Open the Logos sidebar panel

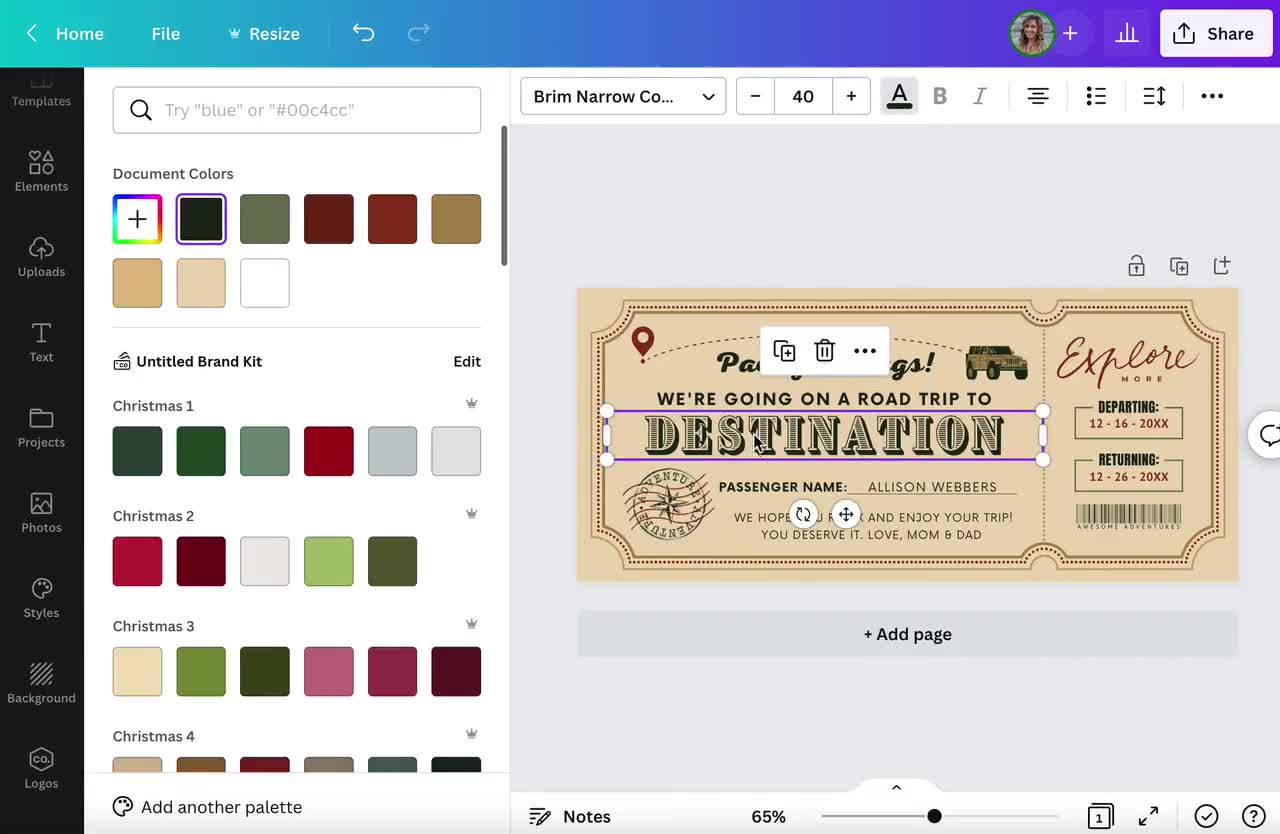pos(41,768)
